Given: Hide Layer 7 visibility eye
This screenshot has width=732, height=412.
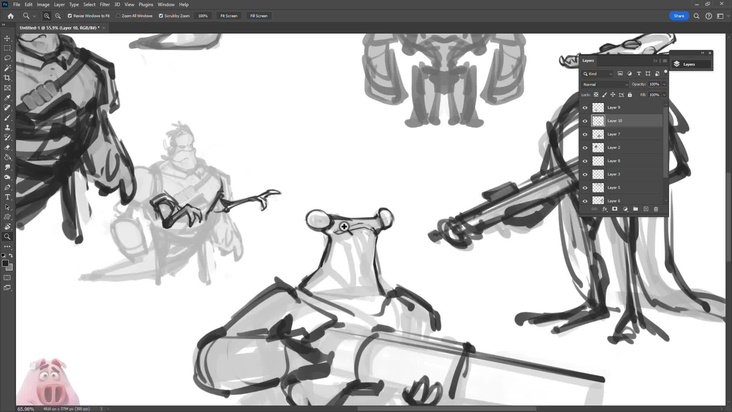Looking at the screenshot, I should coord(585,134).
